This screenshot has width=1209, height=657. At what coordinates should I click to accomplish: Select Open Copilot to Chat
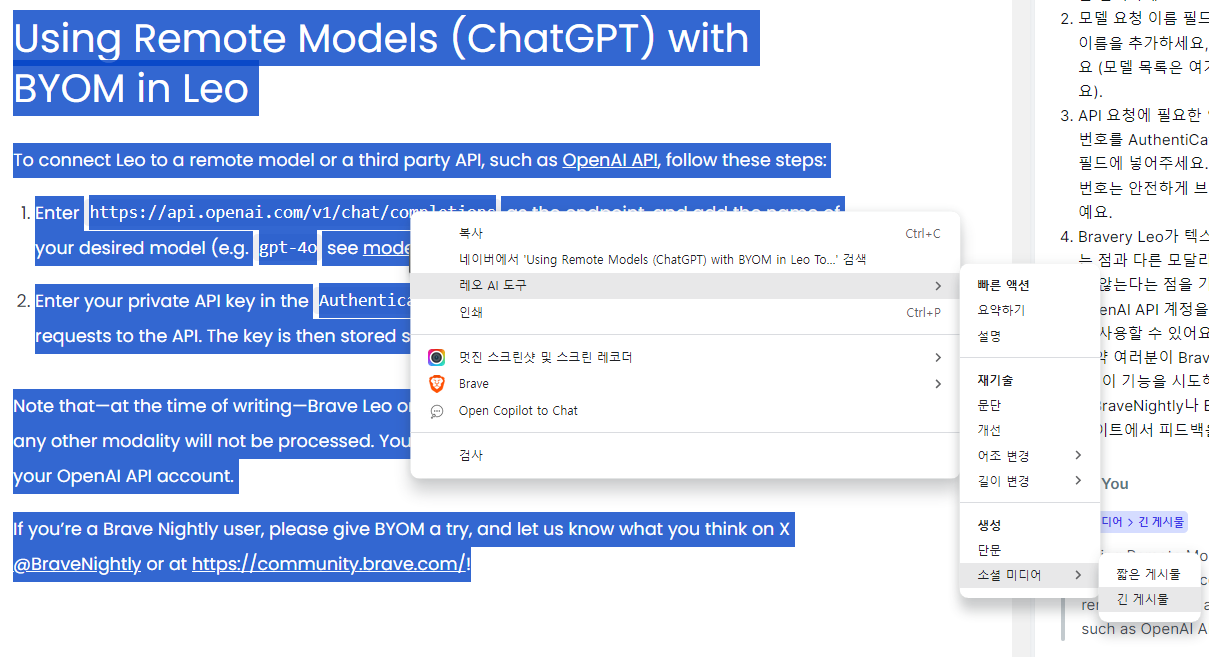tap(685, 411)
